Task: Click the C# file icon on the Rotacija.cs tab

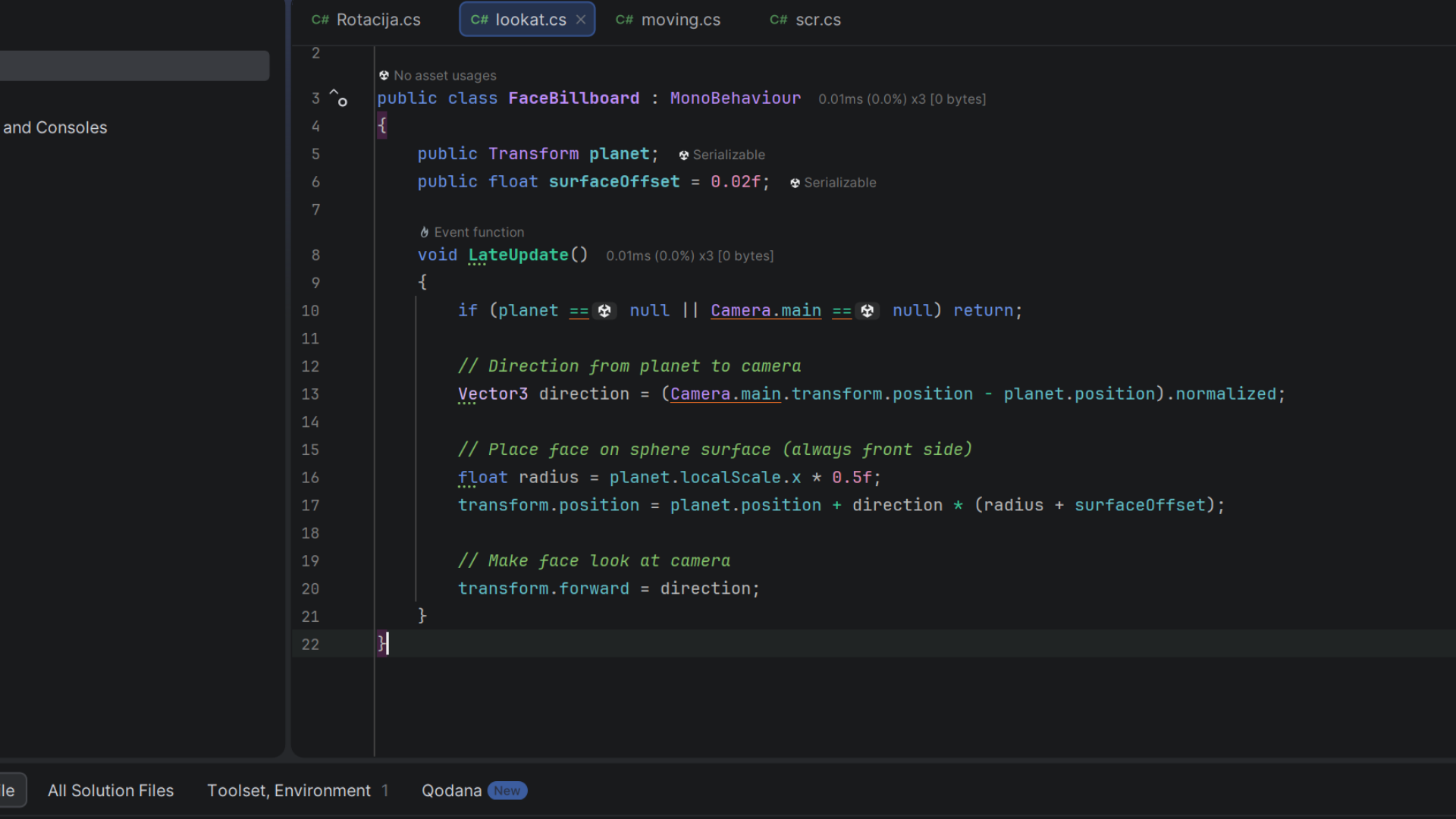Action: (x=320, y=20)
